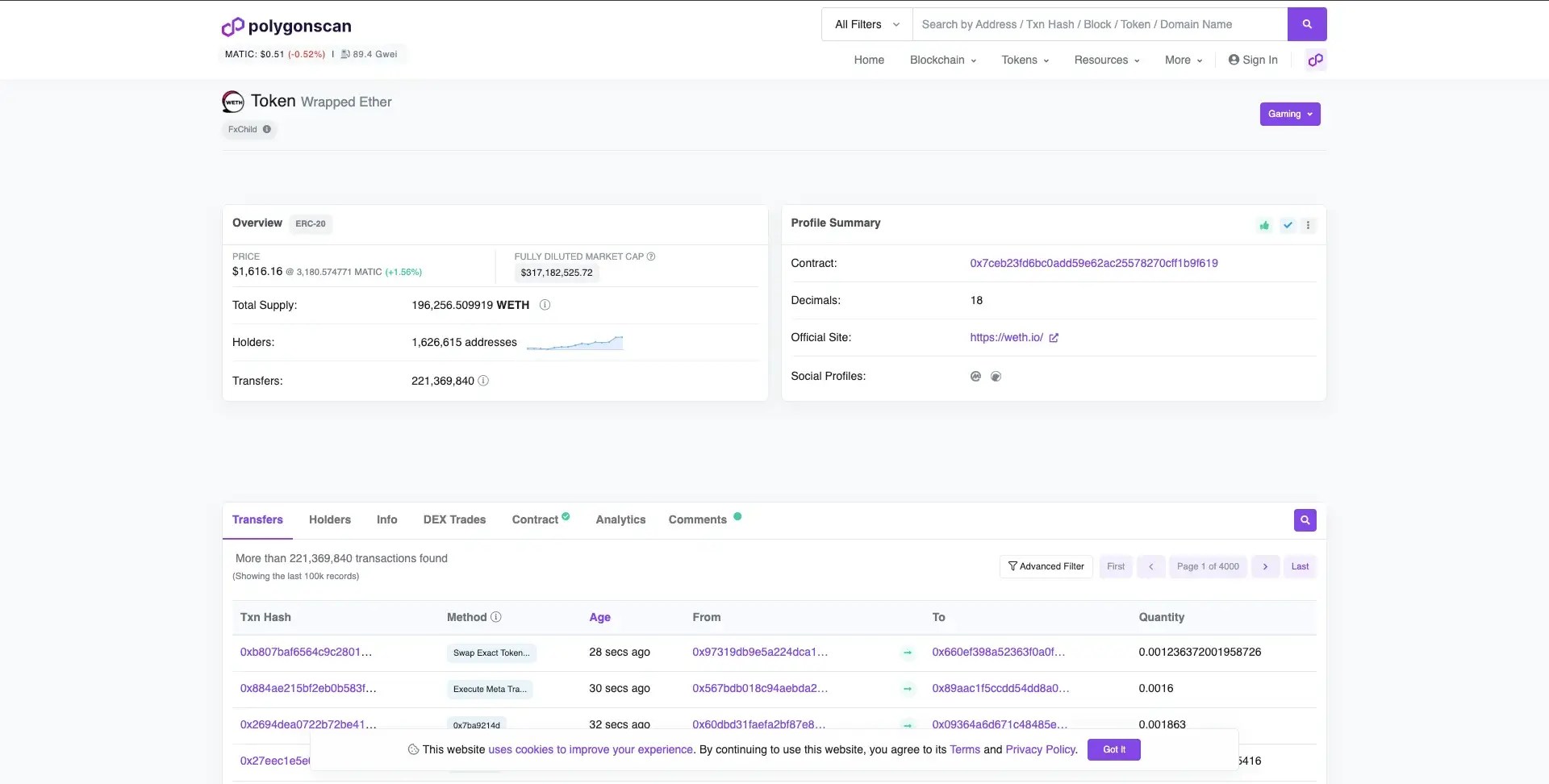This screenshot has width=1549, height=784.
Task: Switch to the Holders tab
Action: click(330, 520)
